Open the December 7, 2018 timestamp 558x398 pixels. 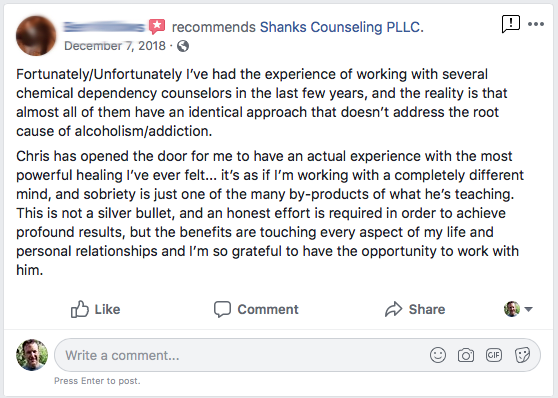click(x=115, y=46)
